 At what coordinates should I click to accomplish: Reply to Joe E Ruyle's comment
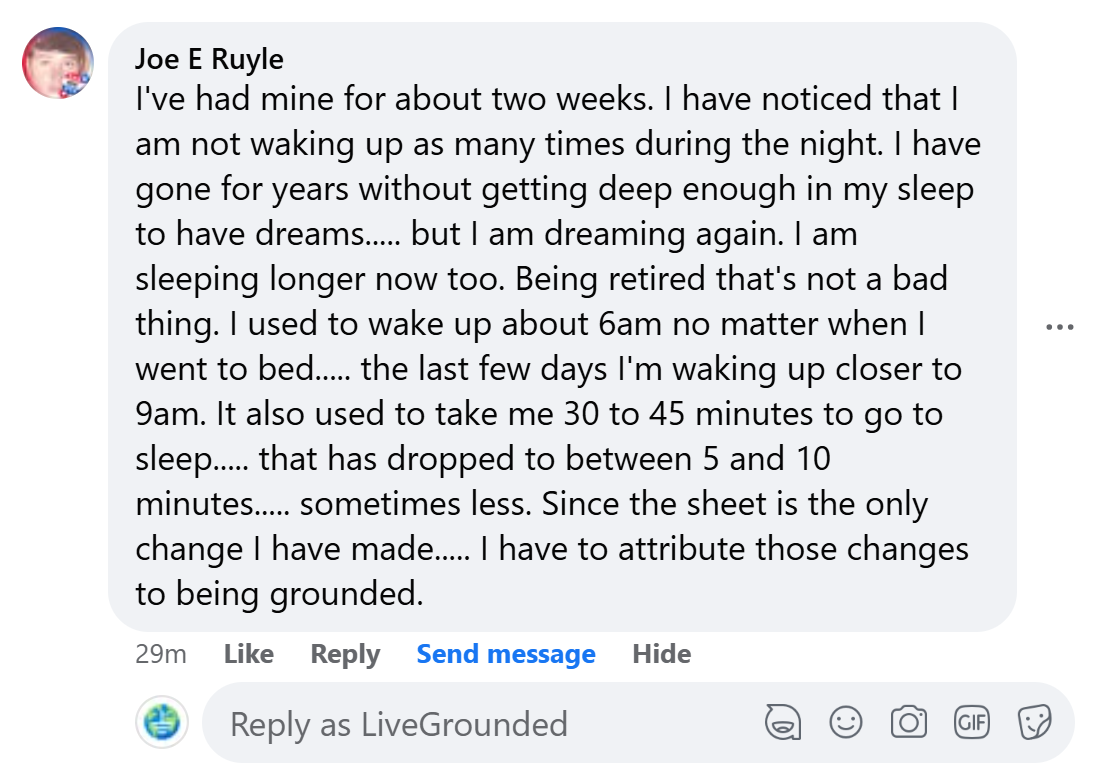[x=345, y=654]
